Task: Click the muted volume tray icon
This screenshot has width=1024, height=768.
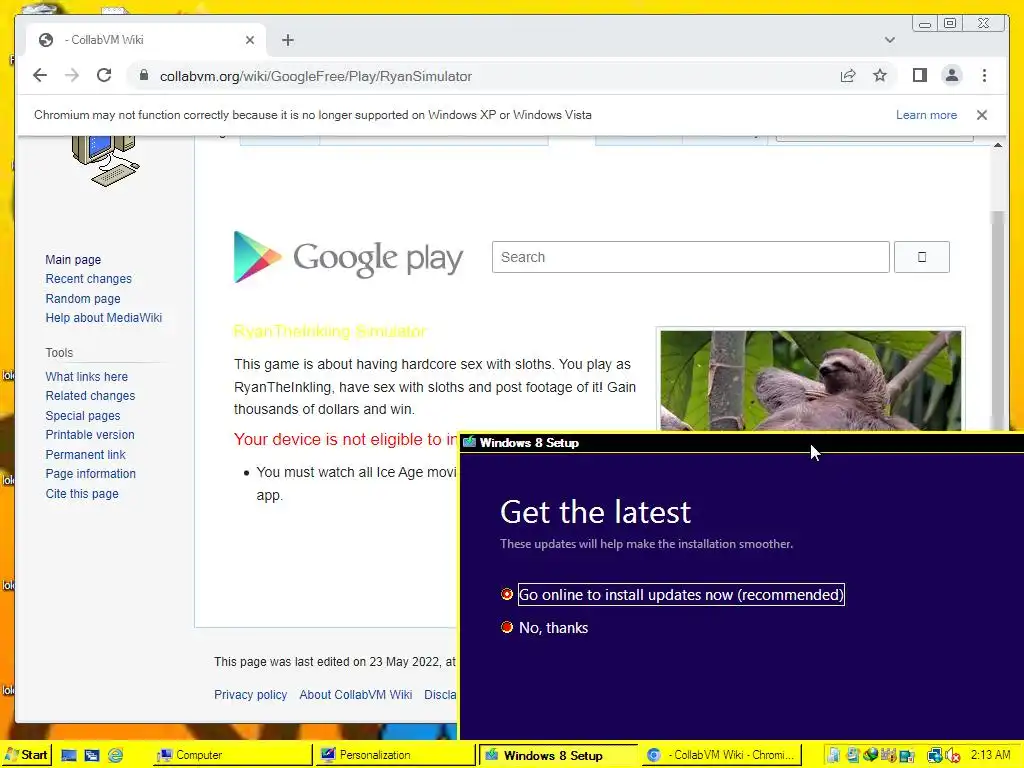Action: point(953,756)
